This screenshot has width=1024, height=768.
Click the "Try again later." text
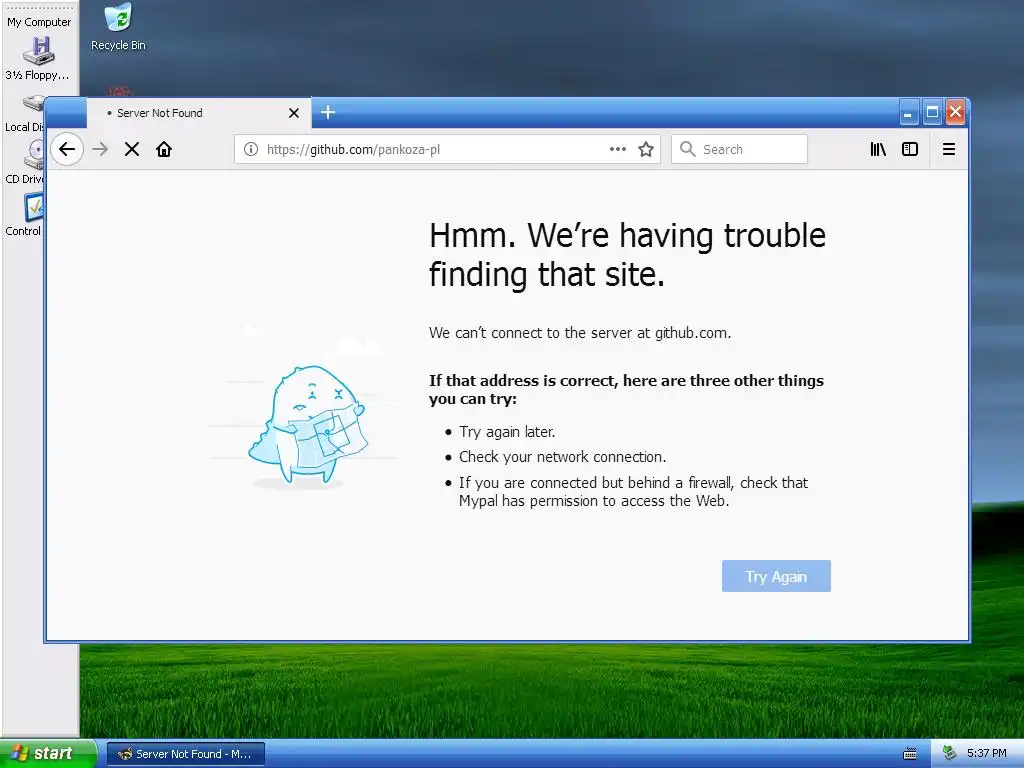coord(507,432)
